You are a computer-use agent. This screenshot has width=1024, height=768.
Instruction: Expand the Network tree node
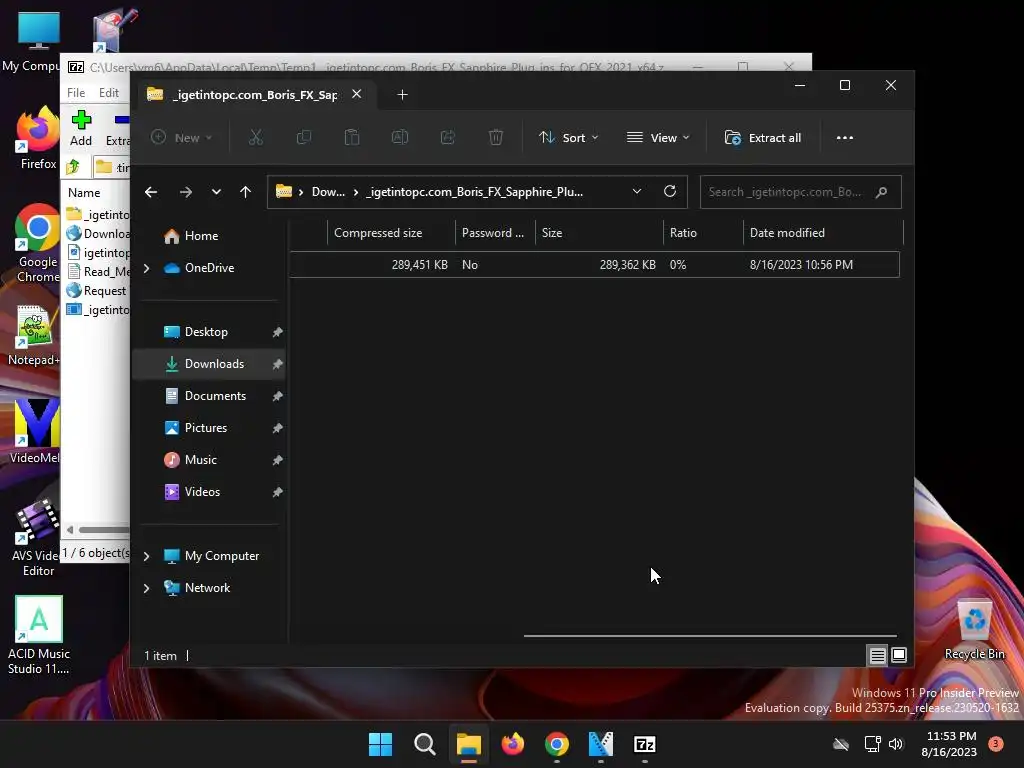146,588
